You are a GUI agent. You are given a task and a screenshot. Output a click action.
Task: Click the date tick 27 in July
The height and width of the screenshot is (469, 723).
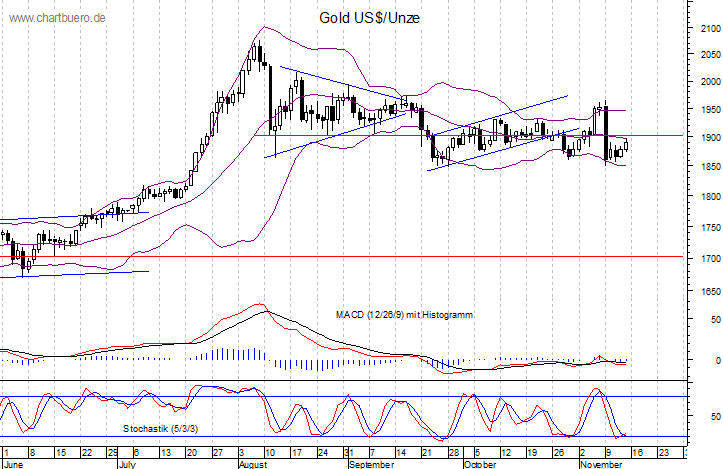click(218, 453)
